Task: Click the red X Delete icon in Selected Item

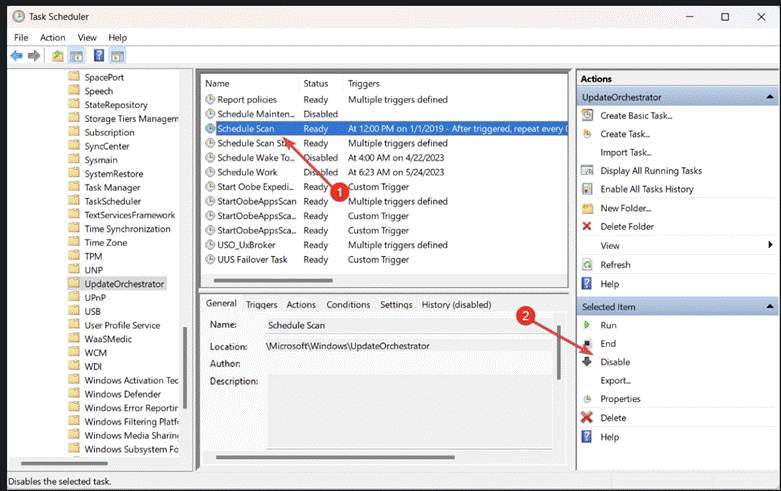Action: click(587, 417)
